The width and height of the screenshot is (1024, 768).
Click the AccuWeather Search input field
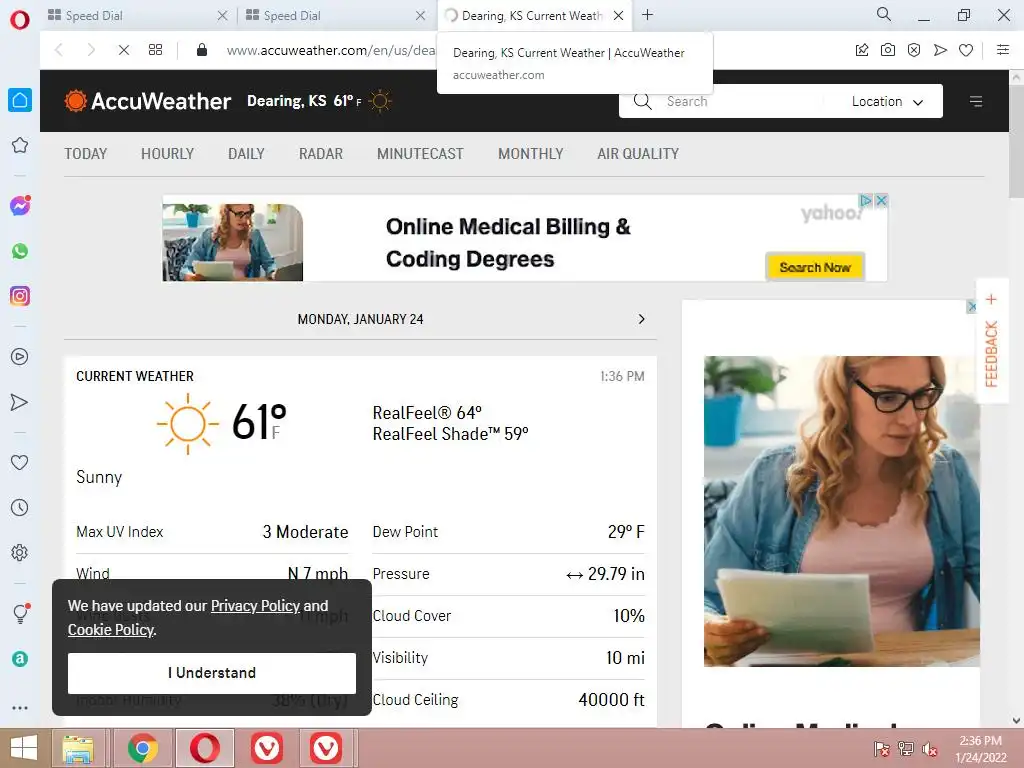point(741,101)
